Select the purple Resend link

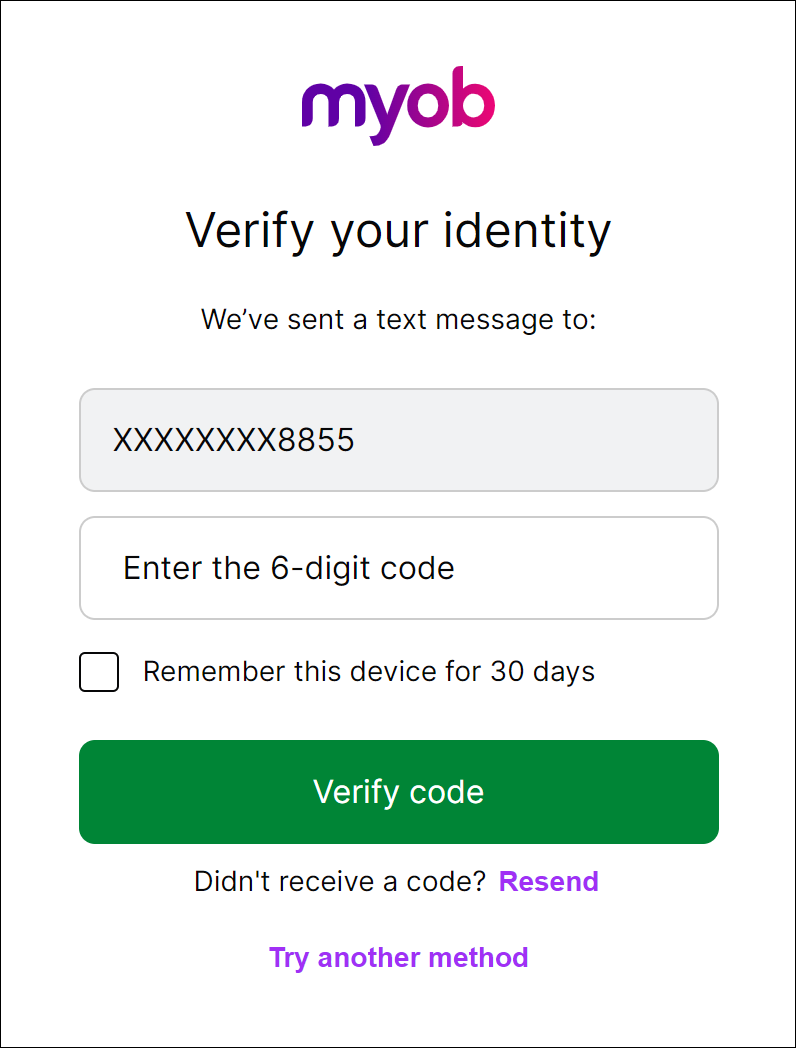coord(549,882)
